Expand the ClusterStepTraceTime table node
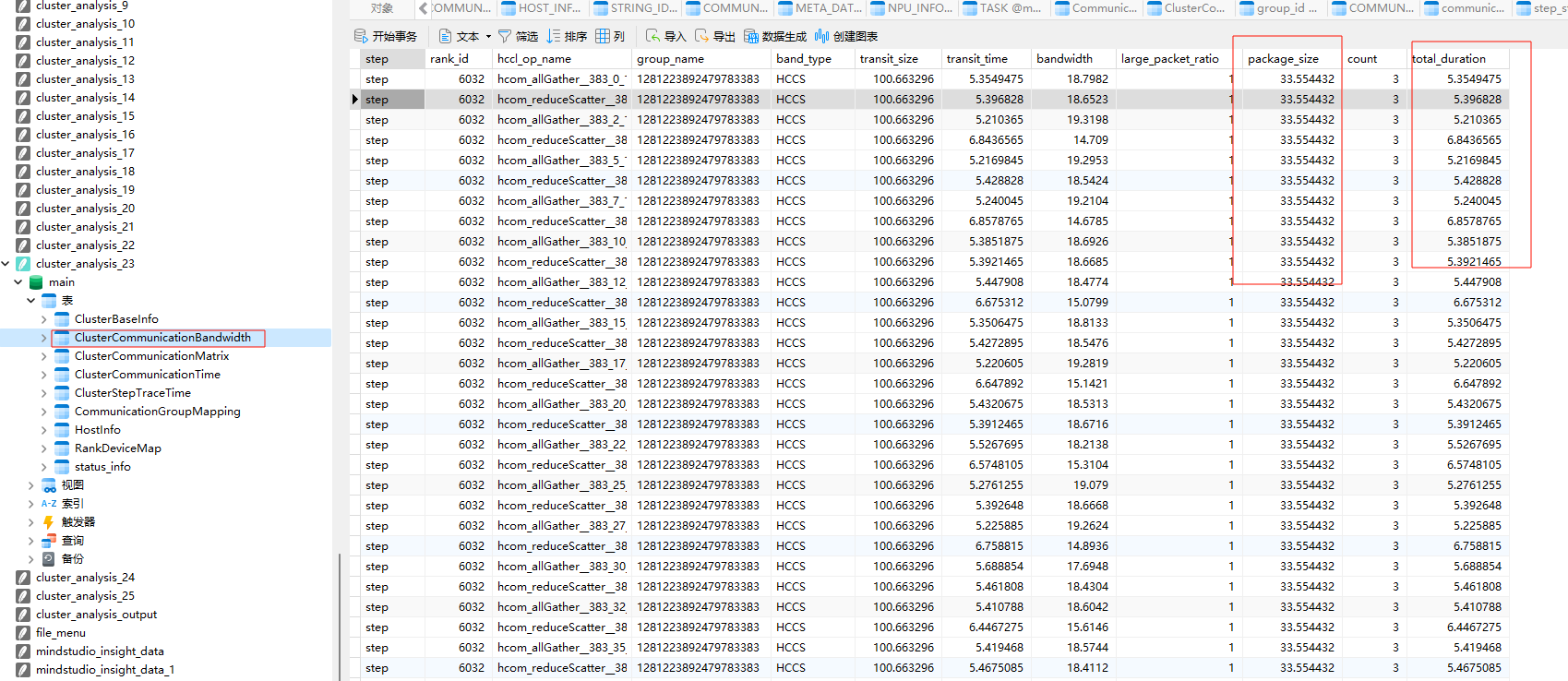Viewport: 1568px width, 681px height. click(44, 393)
